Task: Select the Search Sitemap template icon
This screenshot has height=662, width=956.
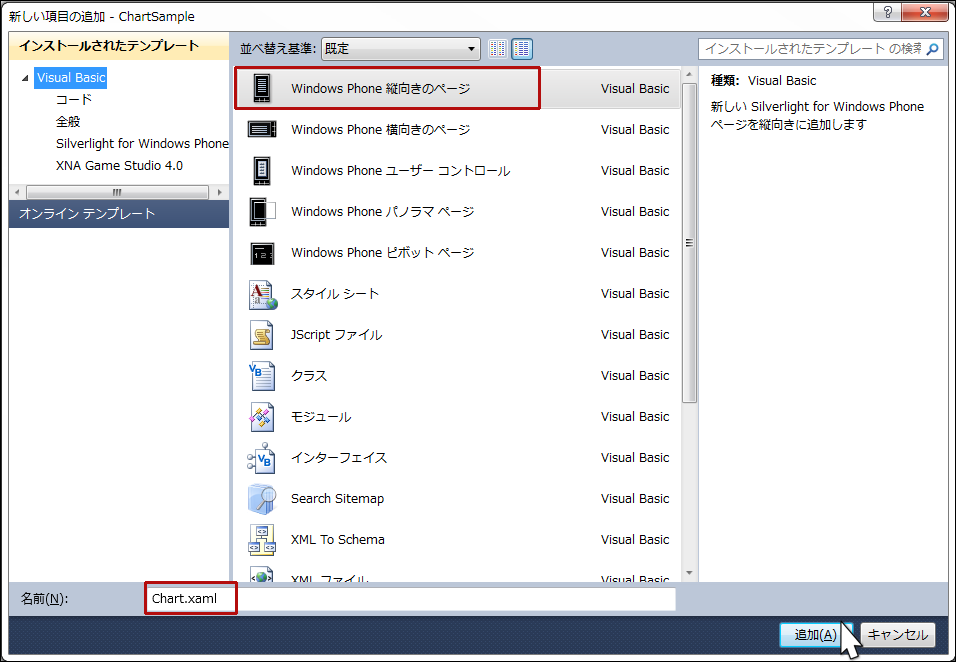Action: [262, 499]
